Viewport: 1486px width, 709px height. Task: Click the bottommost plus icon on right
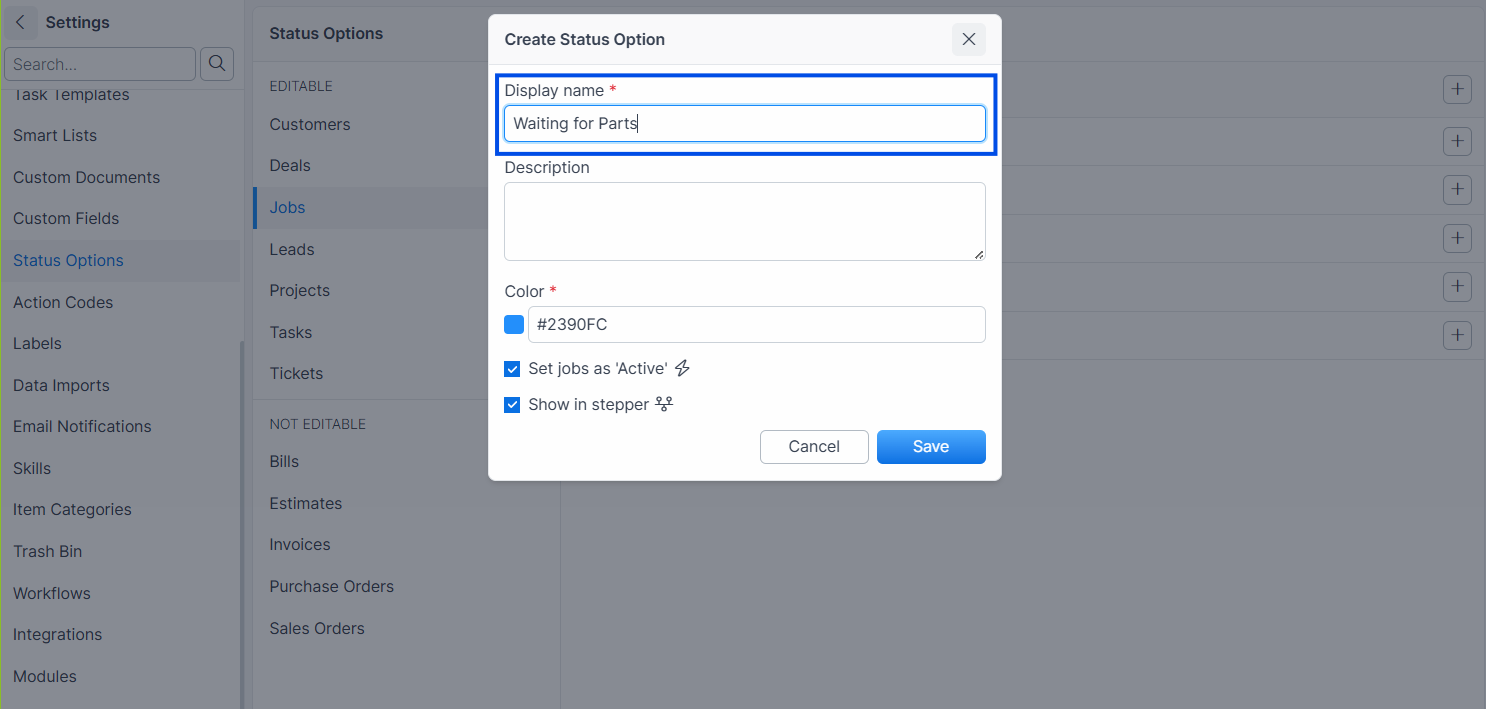point(1458,335)
